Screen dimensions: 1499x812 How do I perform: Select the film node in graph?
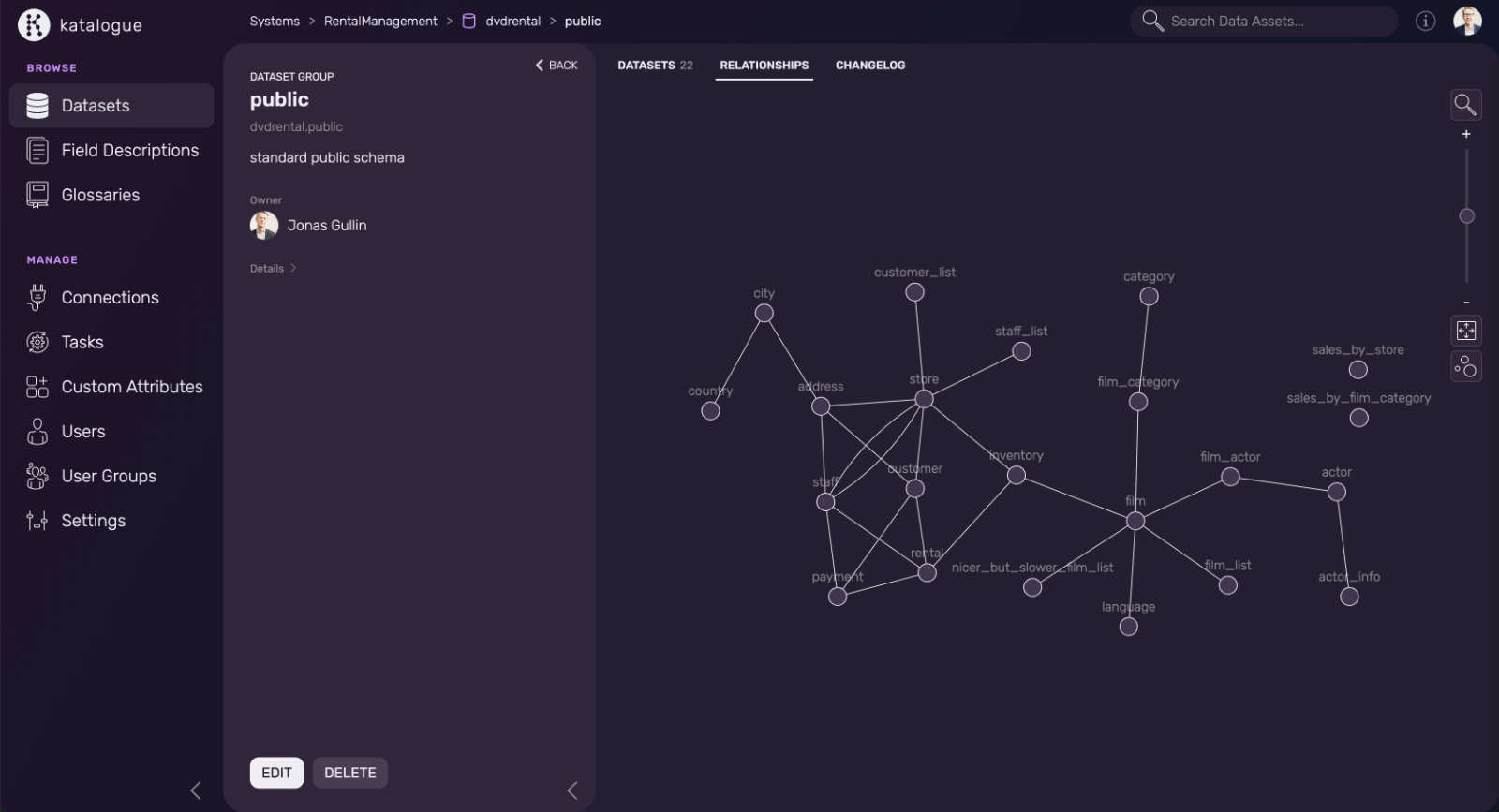pyautogui.click(x=1135, y=522)
